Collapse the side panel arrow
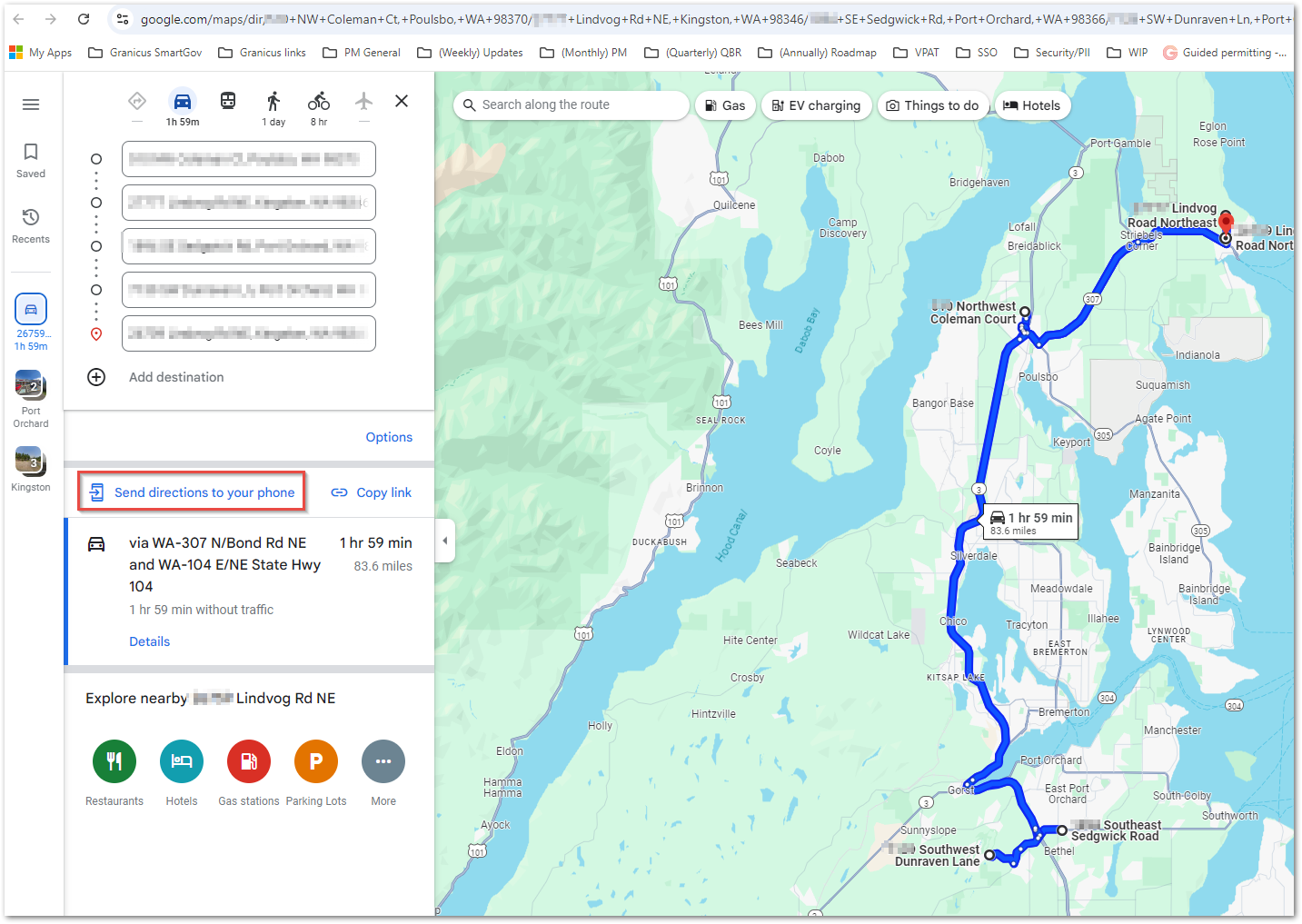 pyautogui.click(x=445, y=541)
